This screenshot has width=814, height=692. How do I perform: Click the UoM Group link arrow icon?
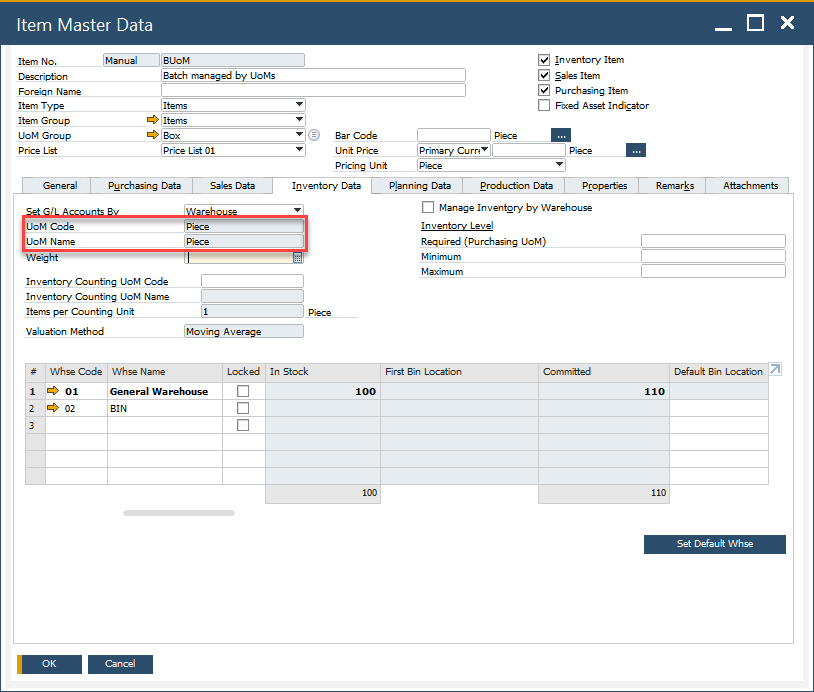pyautogui.click(x=153, y=135)
